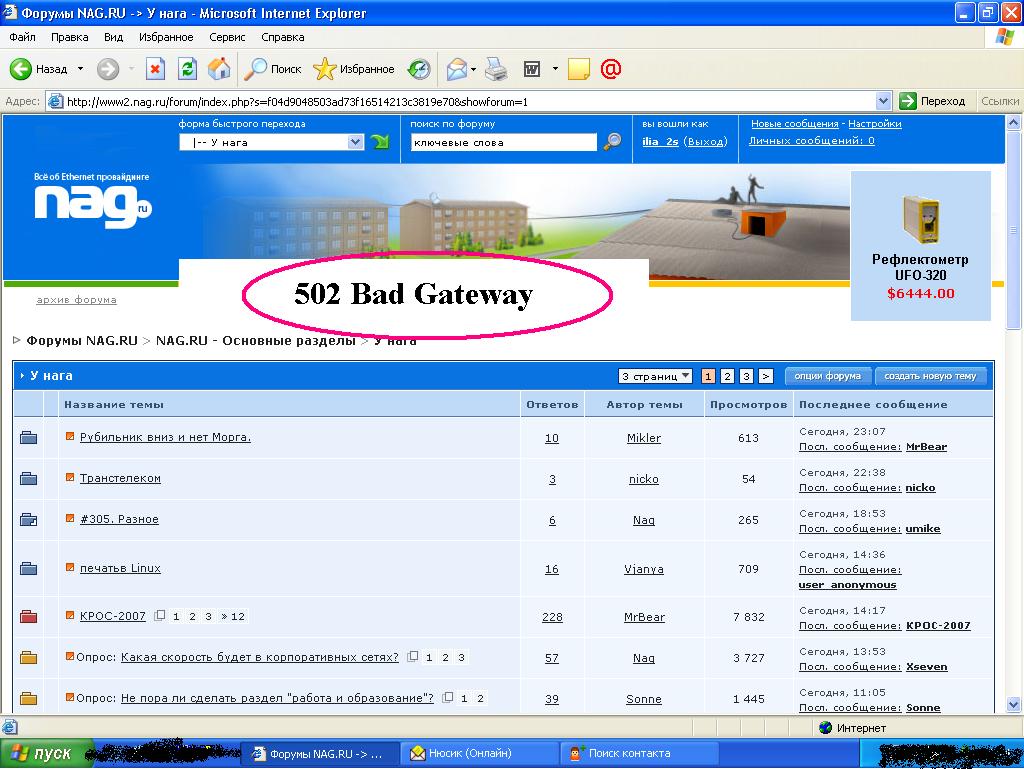Open Личных сообщений: 0 link

pyautogui.click(x=811, y=140)
